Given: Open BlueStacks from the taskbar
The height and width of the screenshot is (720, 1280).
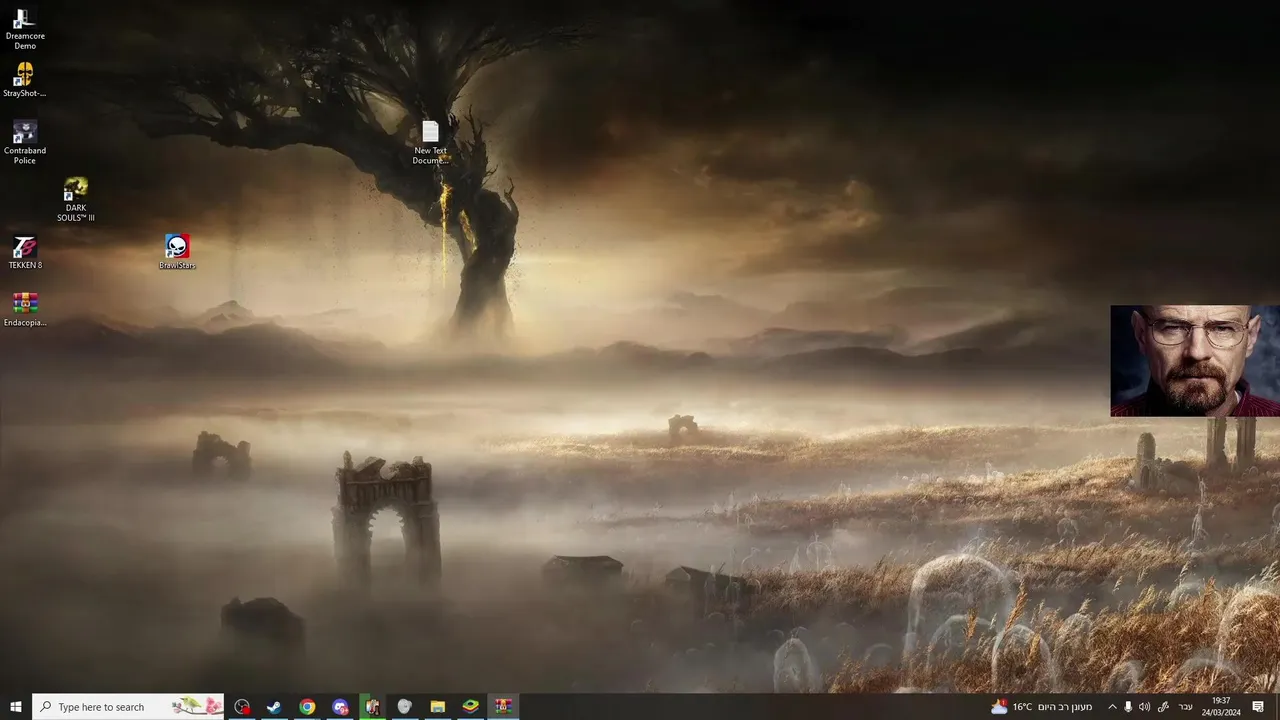Looking at the screenshot, I should coord(470,707).
